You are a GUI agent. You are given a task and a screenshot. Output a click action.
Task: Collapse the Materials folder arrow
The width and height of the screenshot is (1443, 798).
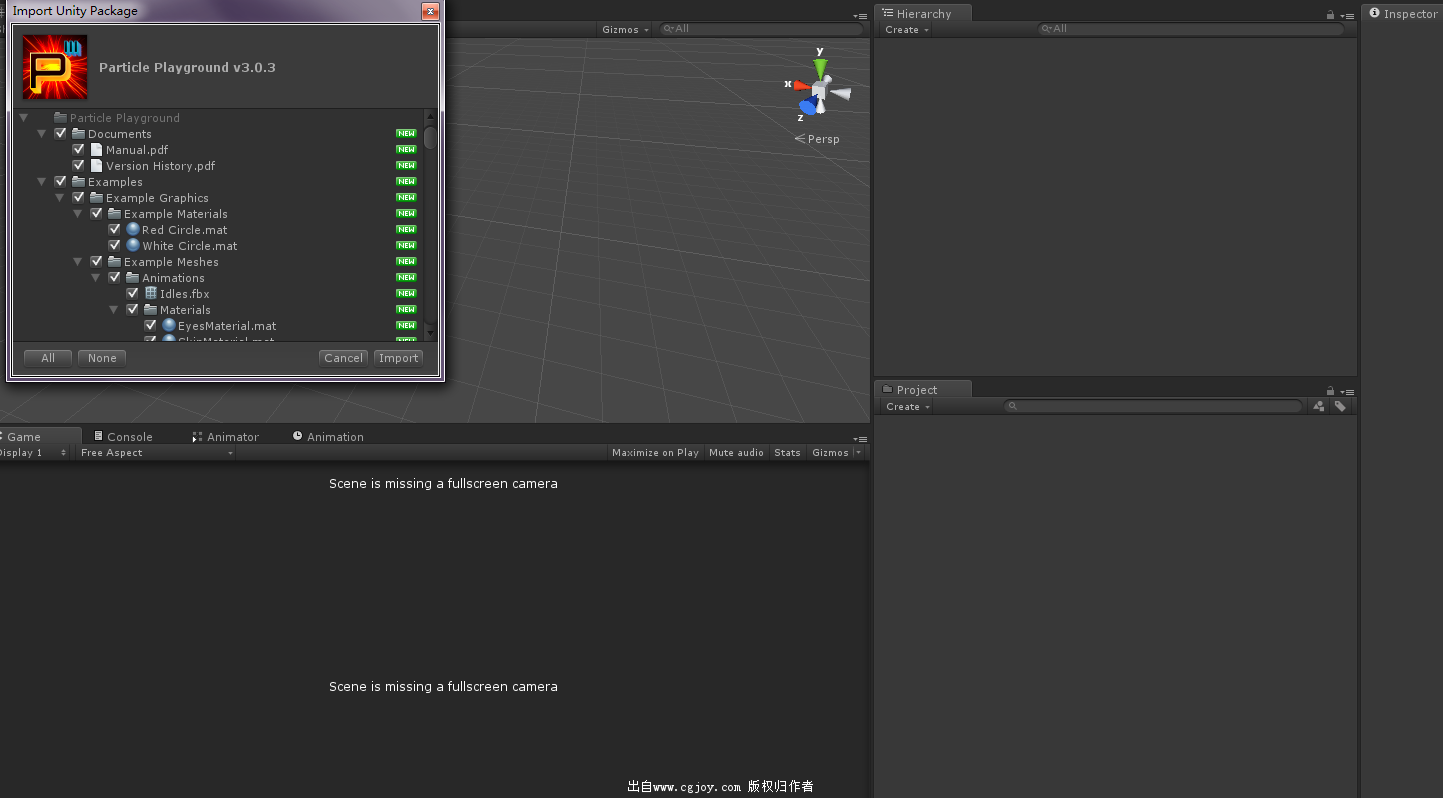(x=114, y=310)
